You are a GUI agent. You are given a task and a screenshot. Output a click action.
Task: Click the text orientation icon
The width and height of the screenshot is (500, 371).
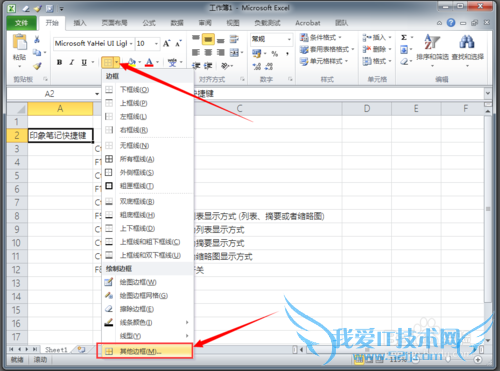[x=225, y=66]
